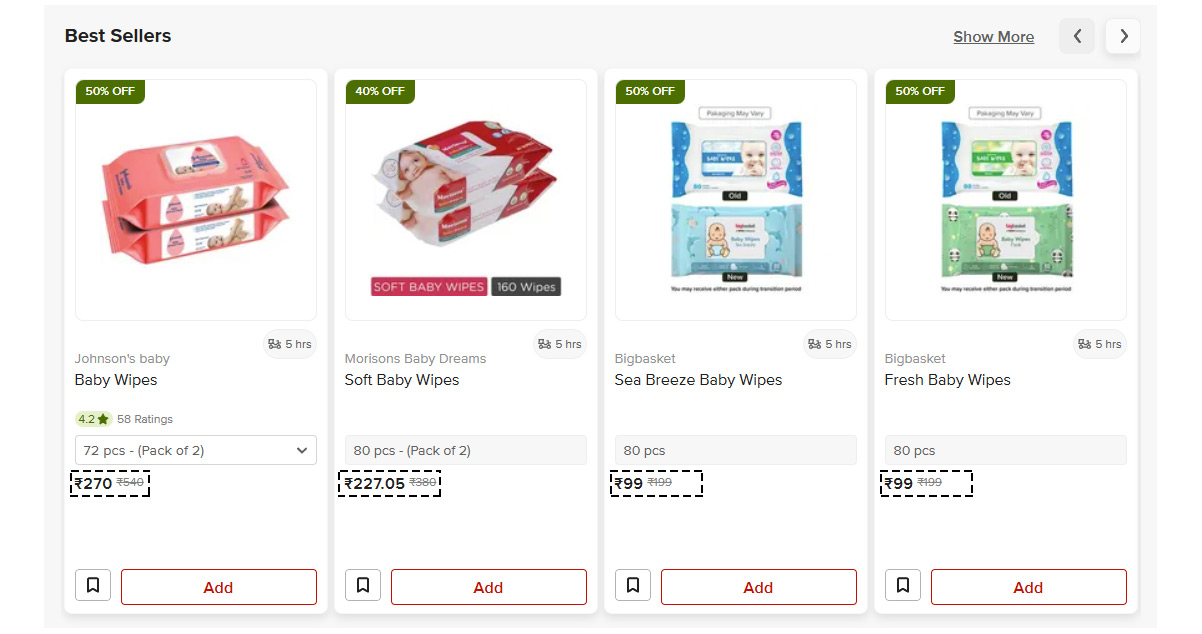This screenshot has height=634, width=1202.
Task: Add Sea Breeze Baby Wipes to basket
Action: tap(758, 587)
